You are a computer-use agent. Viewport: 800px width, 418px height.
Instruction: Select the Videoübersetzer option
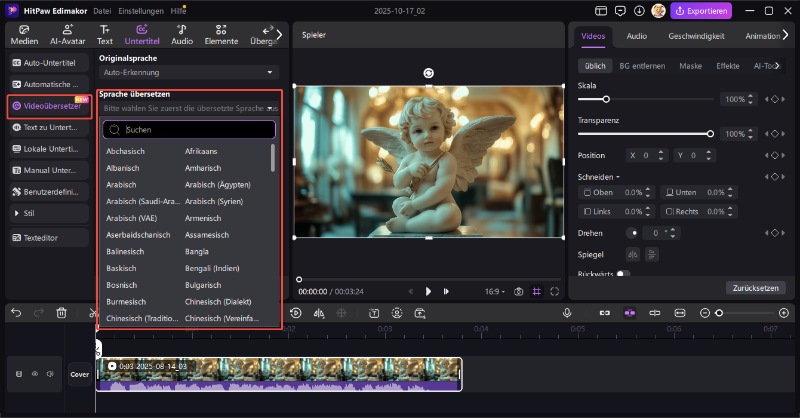pos(49,106)
